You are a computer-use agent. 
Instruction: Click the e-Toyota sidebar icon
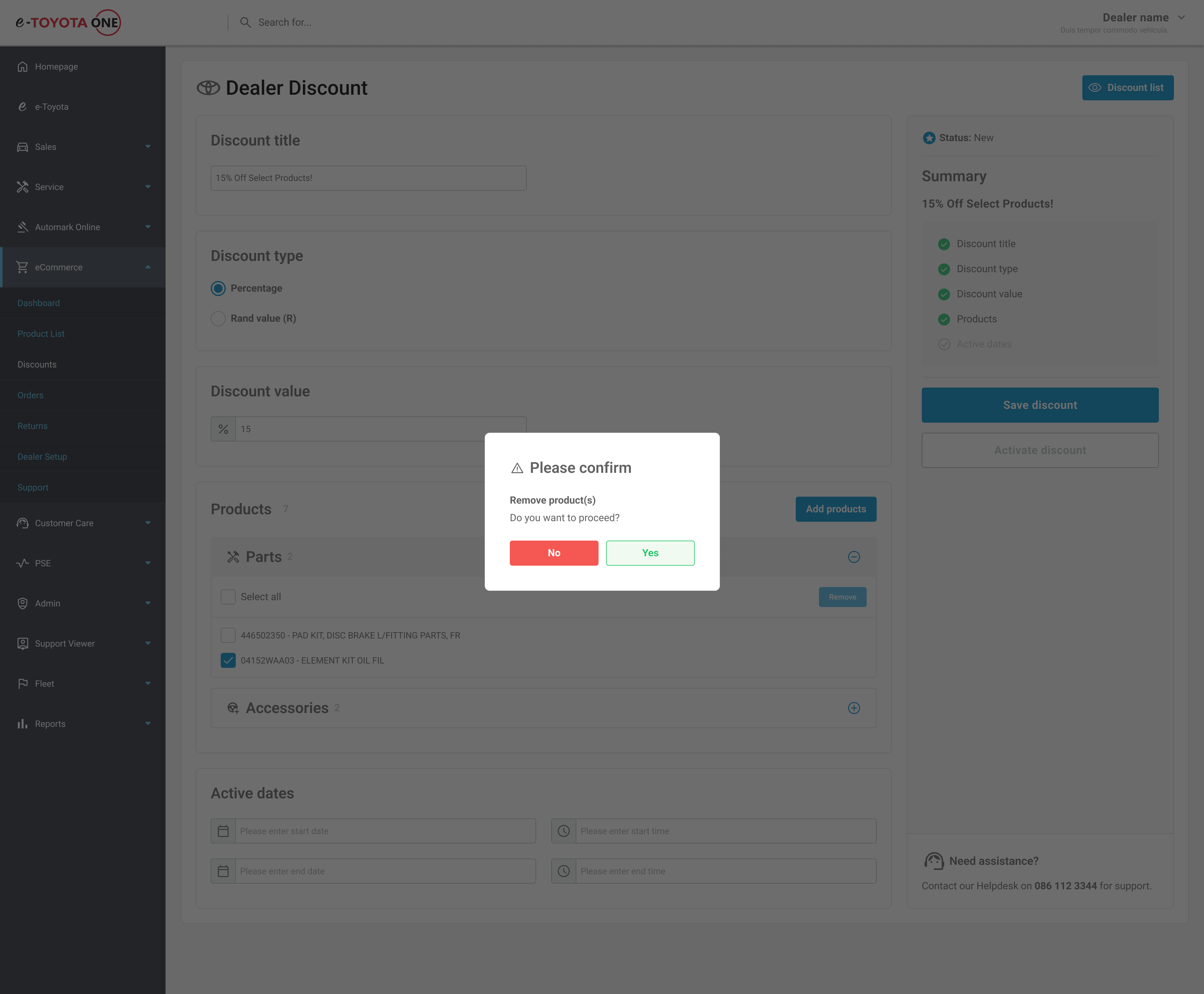[22, 107]
